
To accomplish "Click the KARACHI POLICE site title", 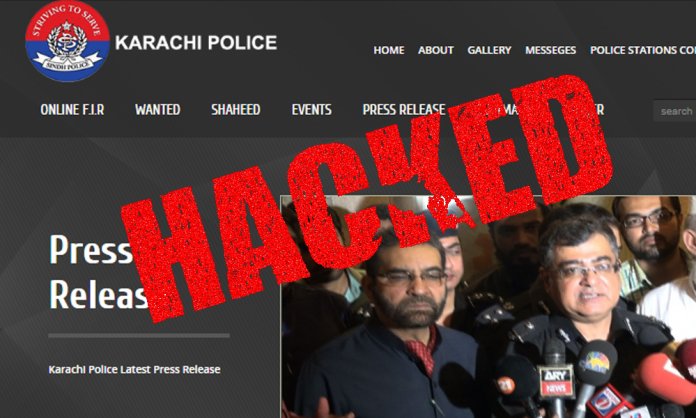I will point(196,43).
